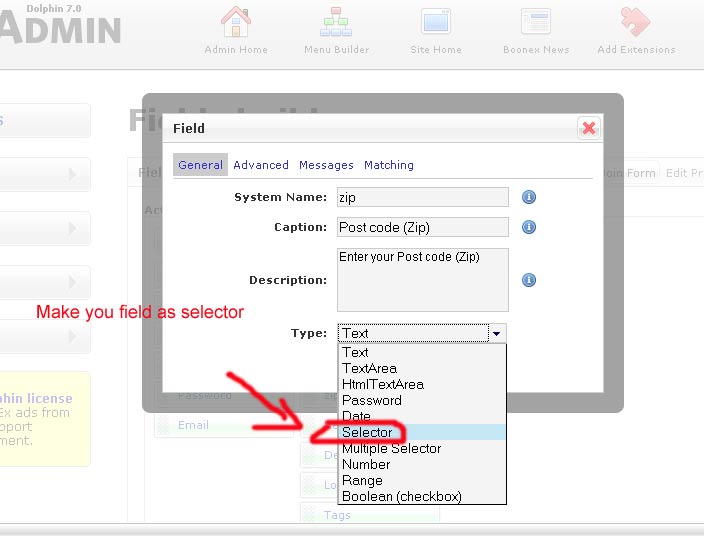This screenshot has height=536, width=704.
Task: Click the Tags field block behind dialog
Action: pyautogui.click(x=369, y=514)
